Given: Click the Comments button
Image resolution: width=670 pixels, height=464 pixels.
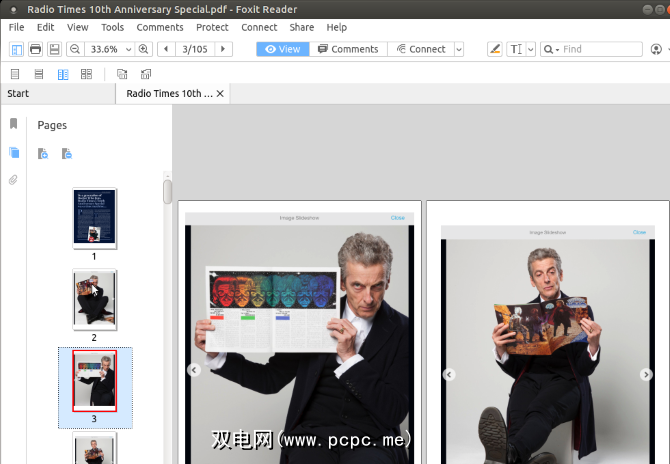Looking at the screenshot, I should click(348, 49).
